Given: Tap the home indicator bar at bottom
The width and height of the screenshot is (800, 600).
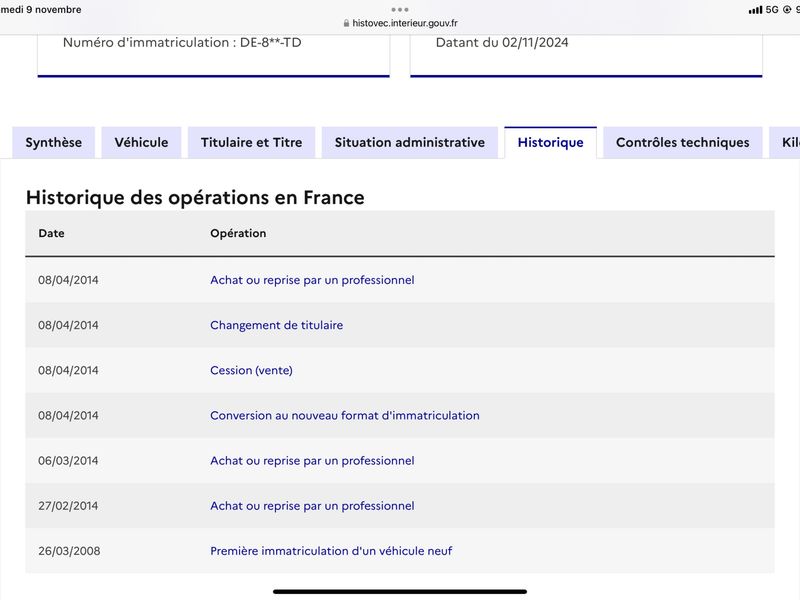Looking at the screenshot, I should [400, 592].
